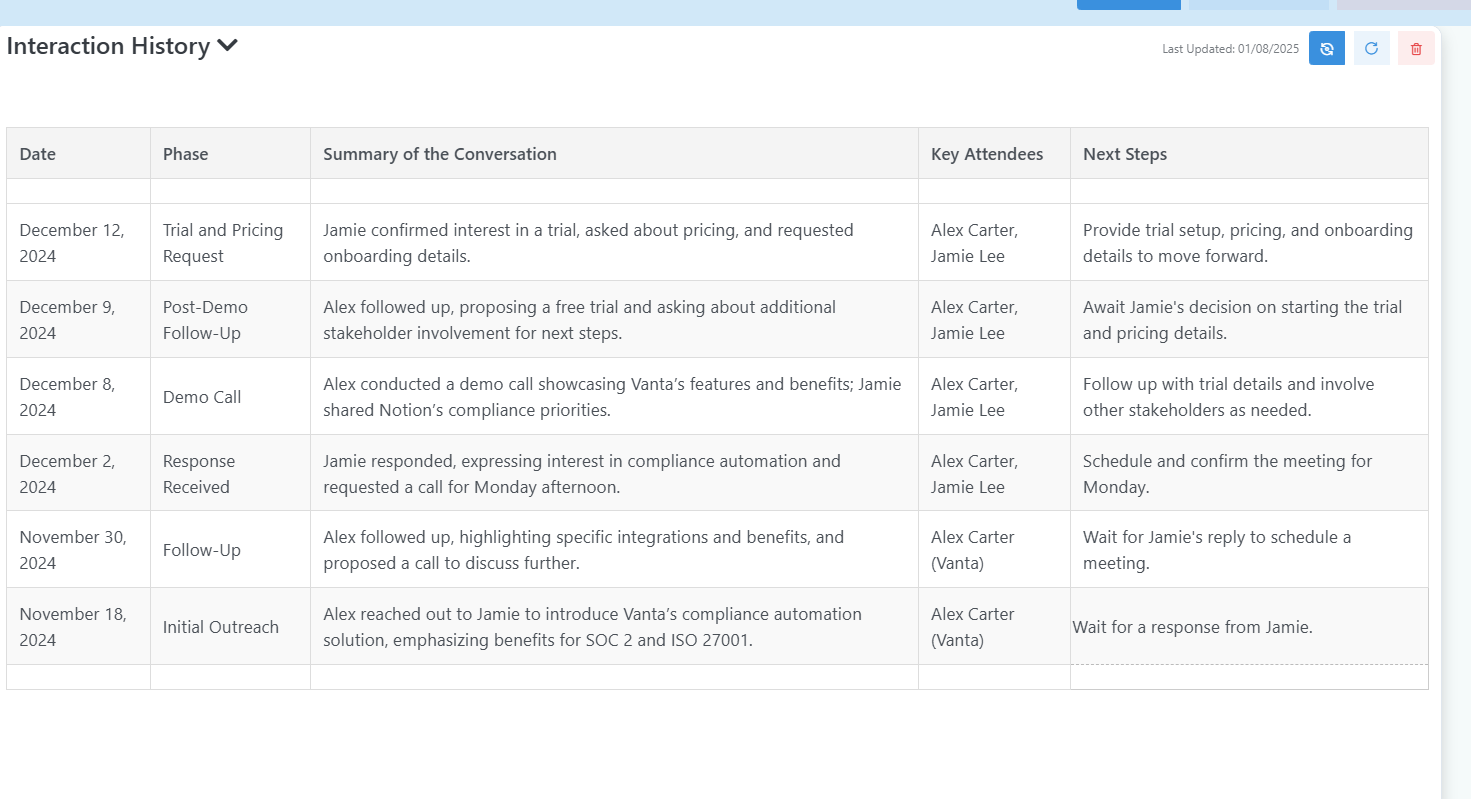Click the Phase column header
This screenshot has width=1471, height=799.
point(186,154)
